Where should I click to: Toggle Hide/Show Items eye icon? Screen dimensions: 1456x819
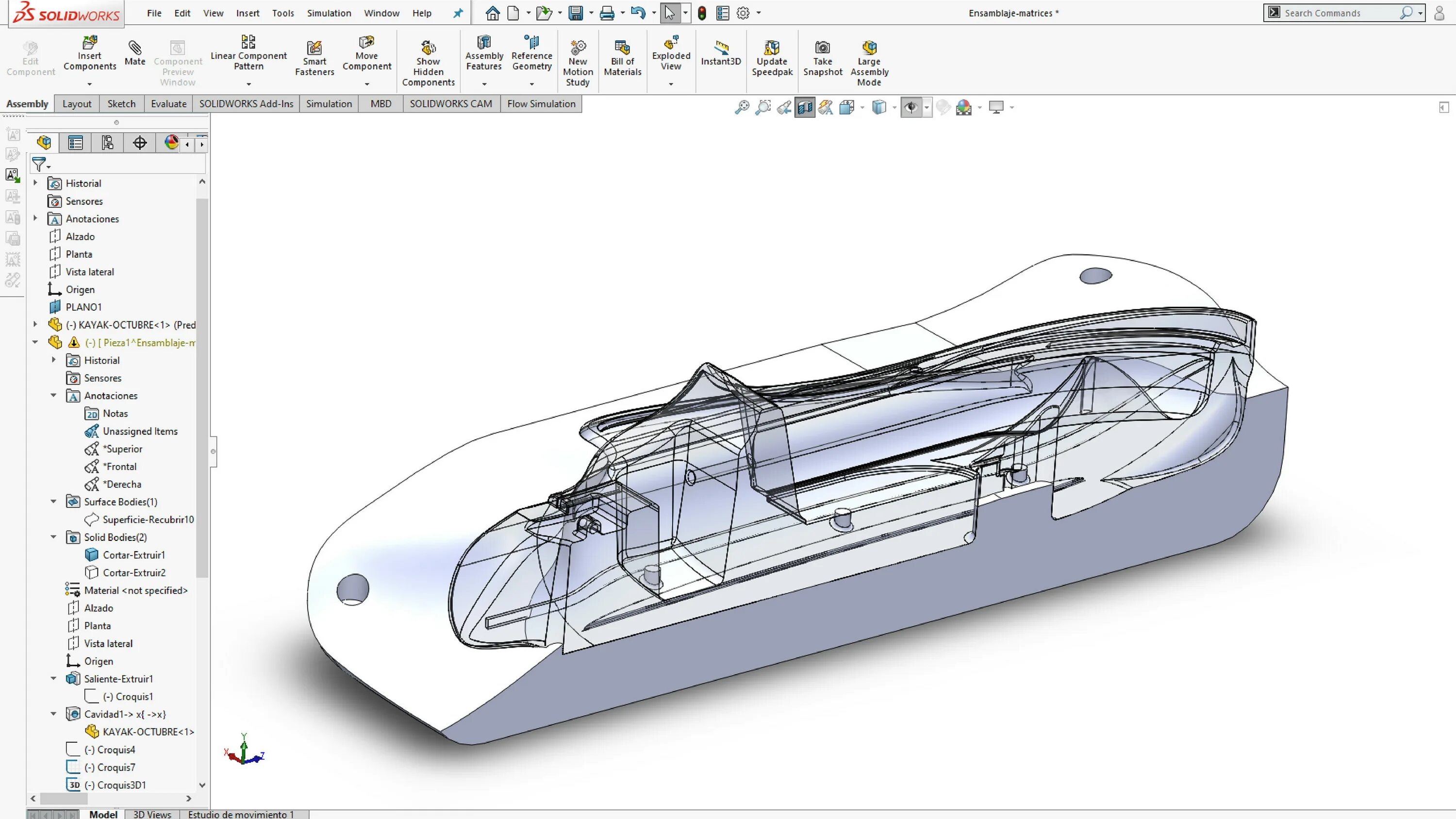pyautogui.click(x=910, y=107)
